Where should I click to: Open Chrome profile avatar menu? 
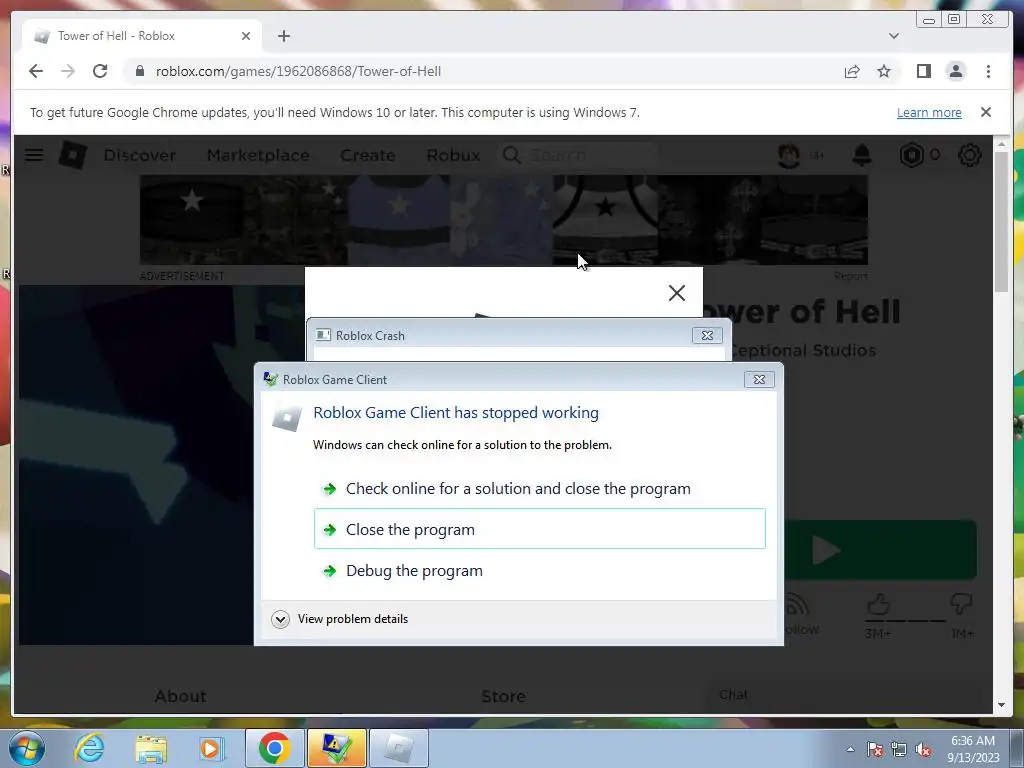[x=955, y=71]
